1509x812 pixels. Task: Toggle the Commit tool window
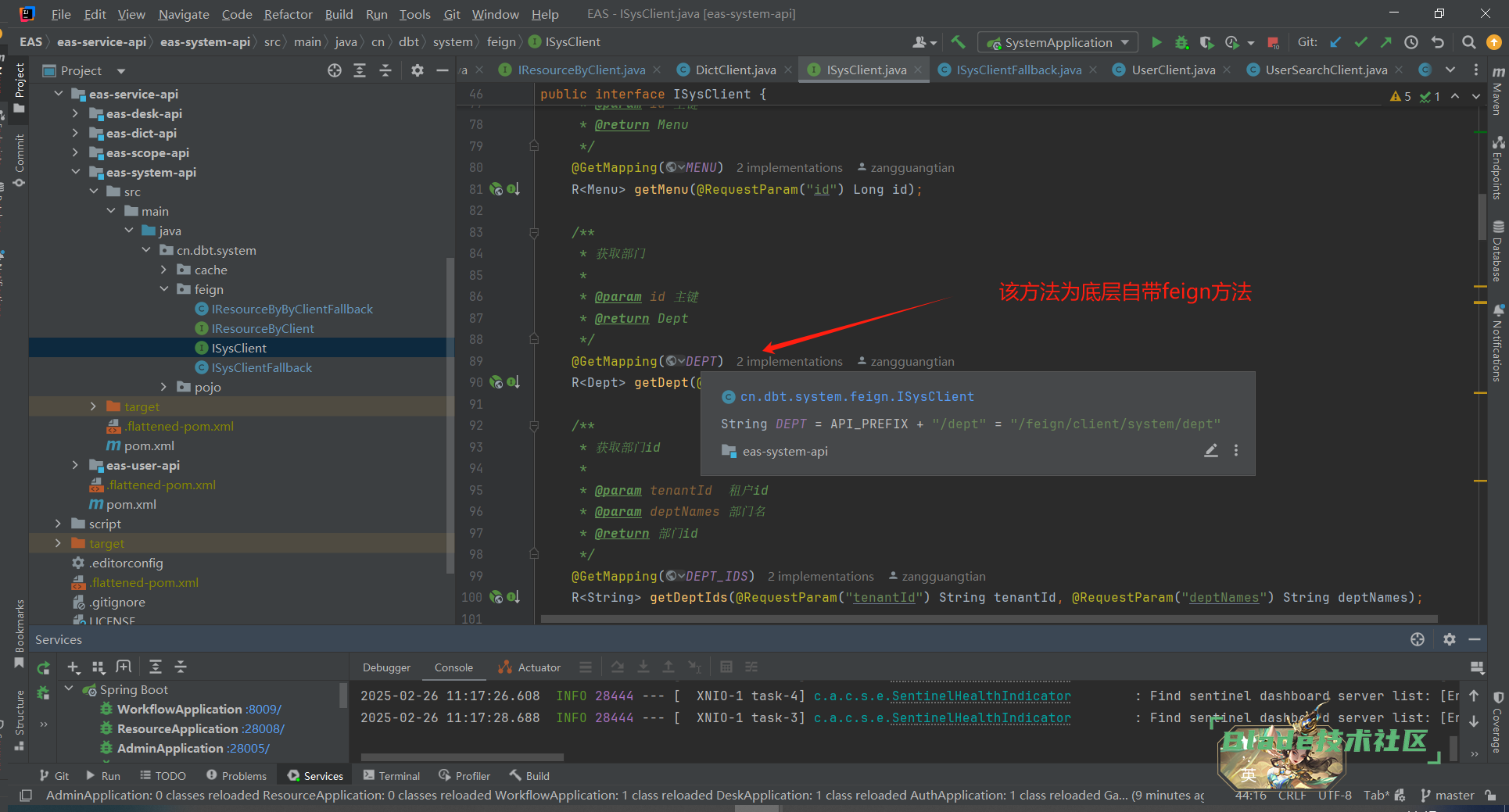(20, 160)
